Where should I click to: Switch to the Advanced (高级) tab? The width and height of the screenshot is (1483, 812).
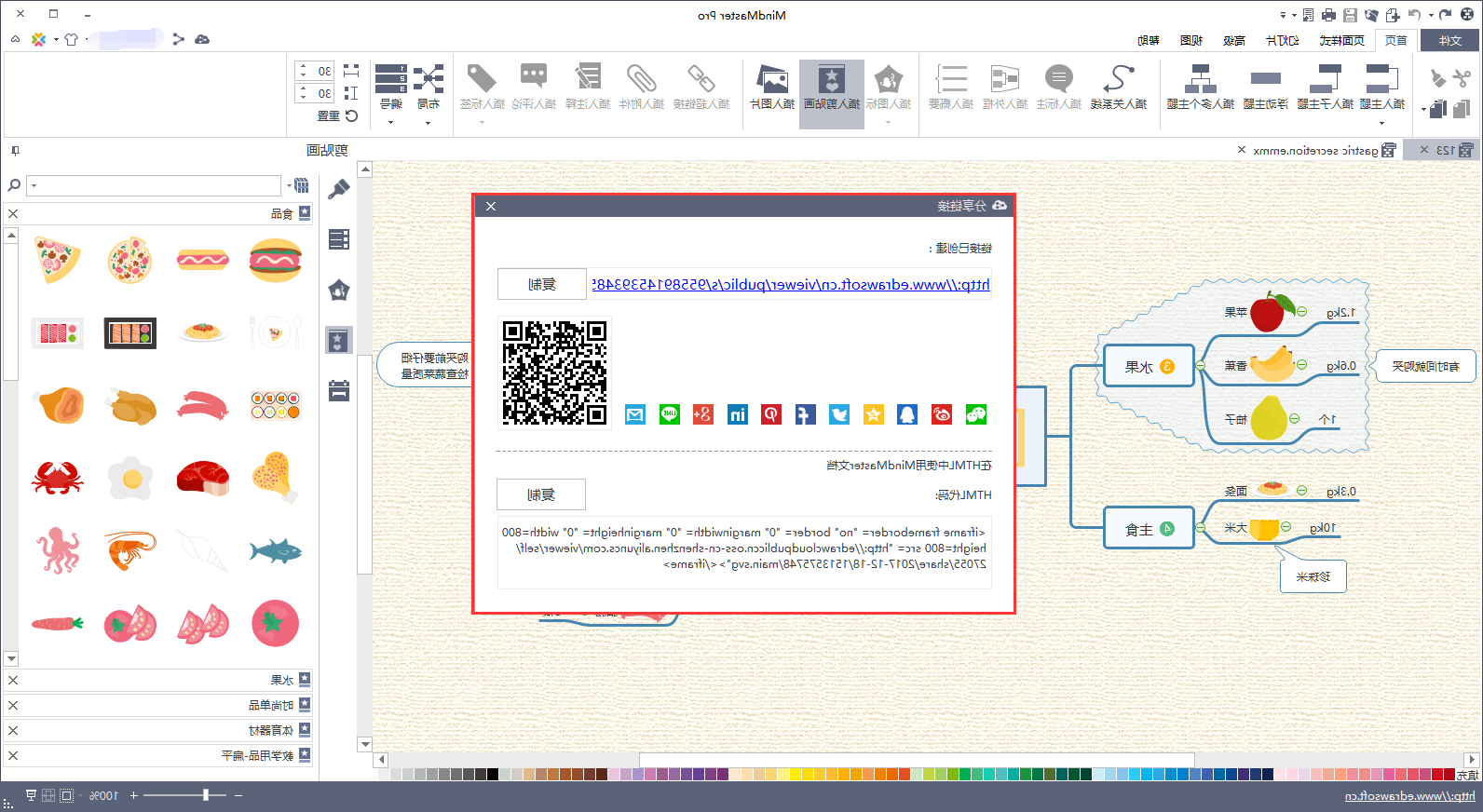click(x=1234, y=40)
